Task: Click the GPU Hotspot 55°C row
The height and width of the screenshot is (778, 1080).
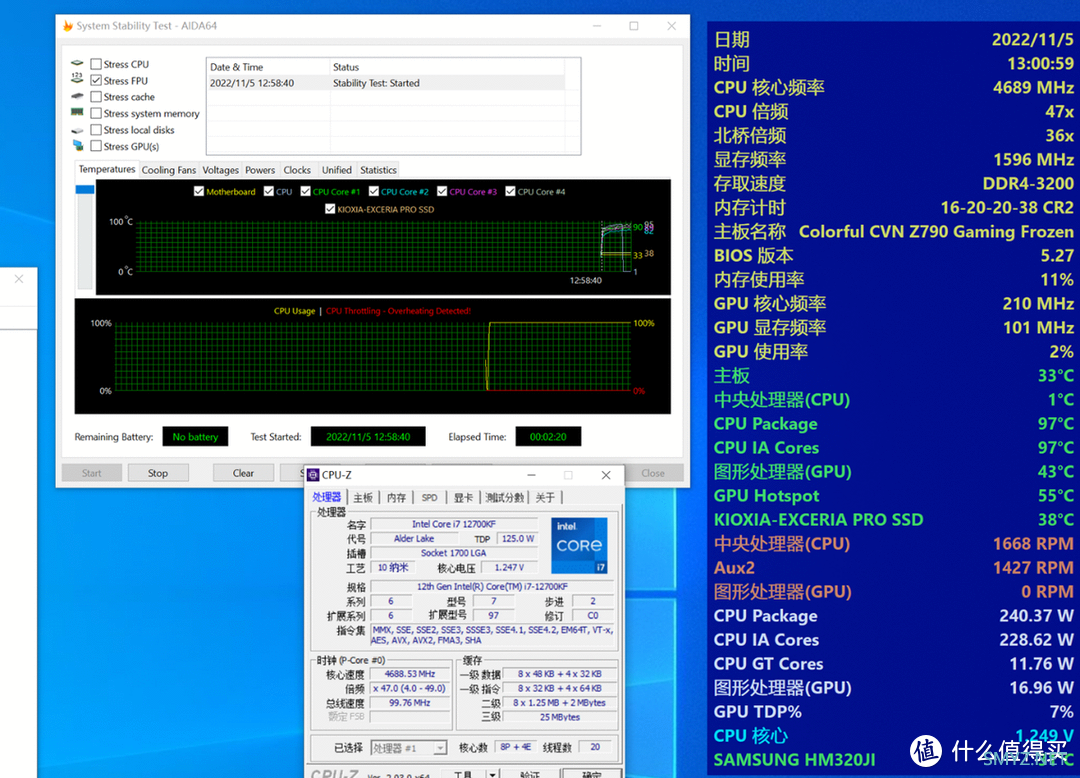Action: coord(893,496)
